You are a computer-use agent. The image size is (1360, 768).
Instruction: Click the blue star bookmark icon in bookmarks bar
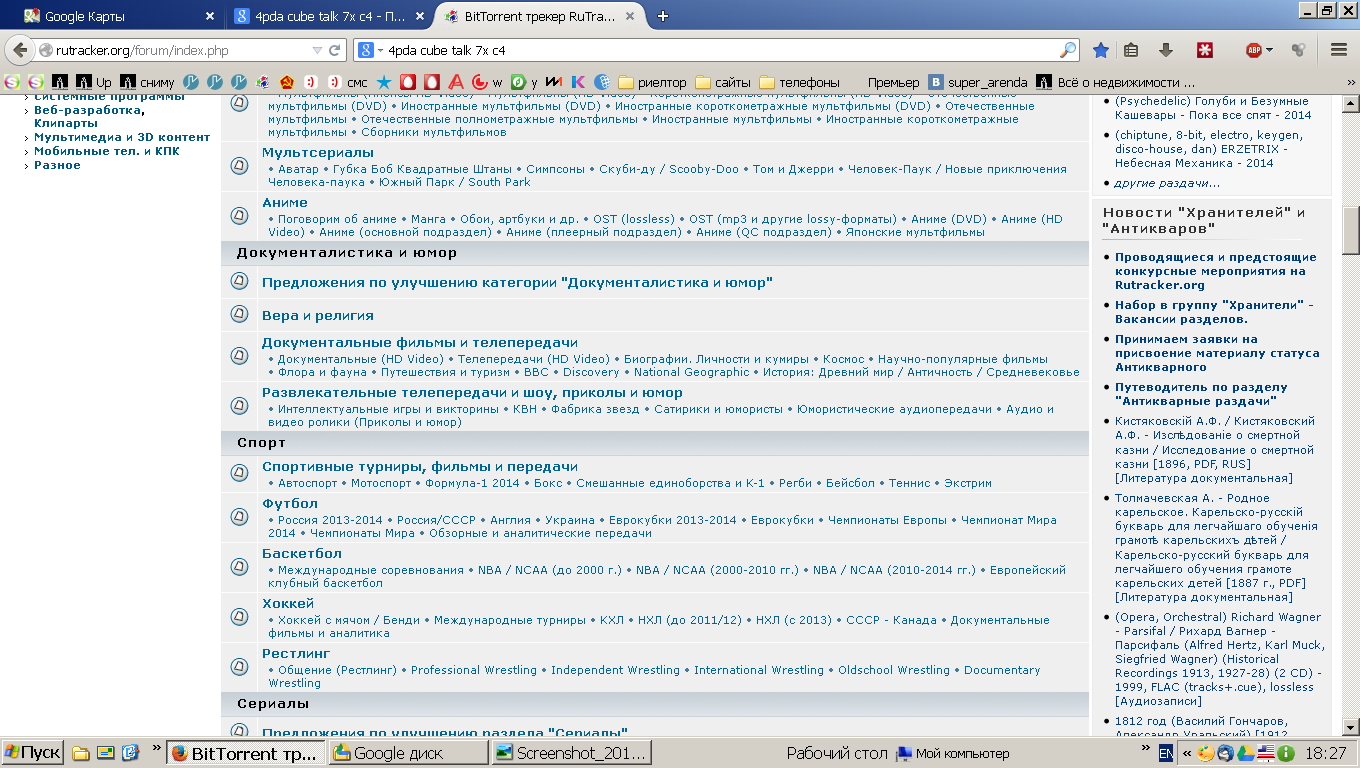384,82
